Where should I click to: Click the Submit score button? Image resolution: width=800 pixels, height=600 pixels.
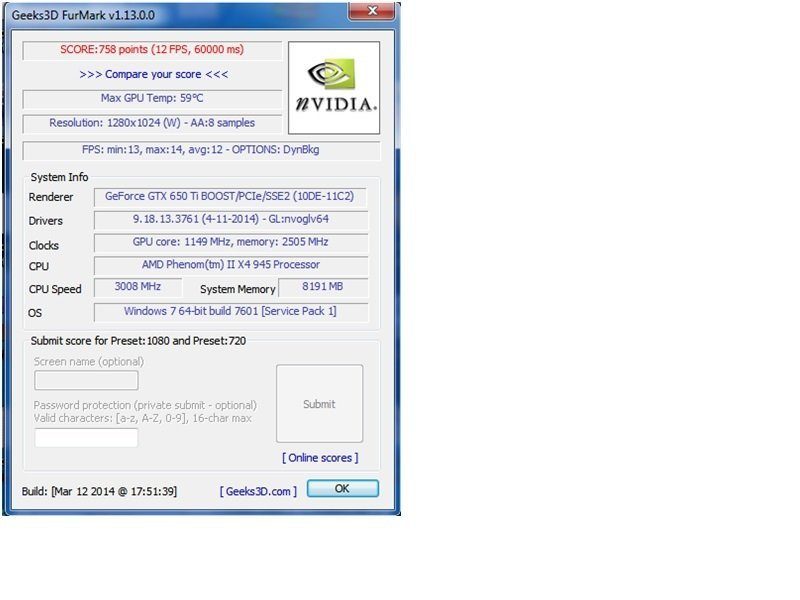click(319, 404)
